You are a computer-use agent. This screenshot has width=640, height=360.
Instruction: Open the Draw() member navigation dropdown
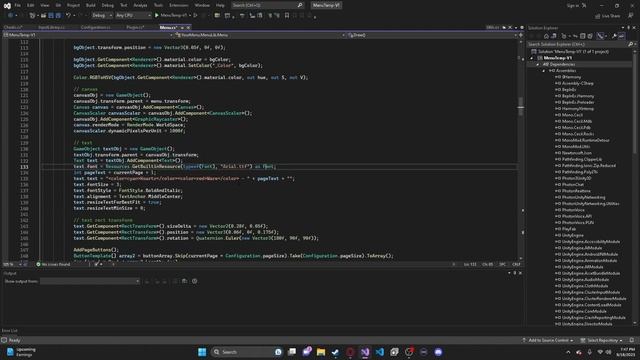pyautogui.click(x=433, y=35)
